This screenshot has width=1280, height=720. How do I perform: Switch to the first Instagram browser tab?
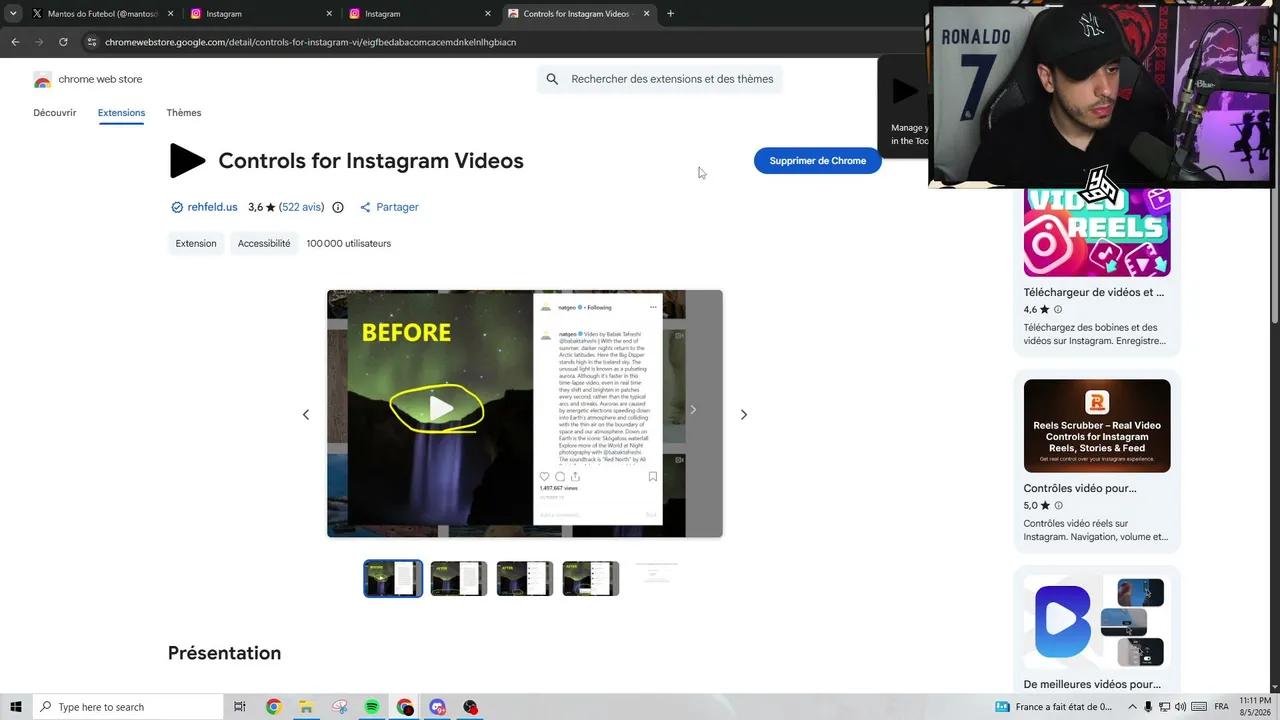point(260,14)
